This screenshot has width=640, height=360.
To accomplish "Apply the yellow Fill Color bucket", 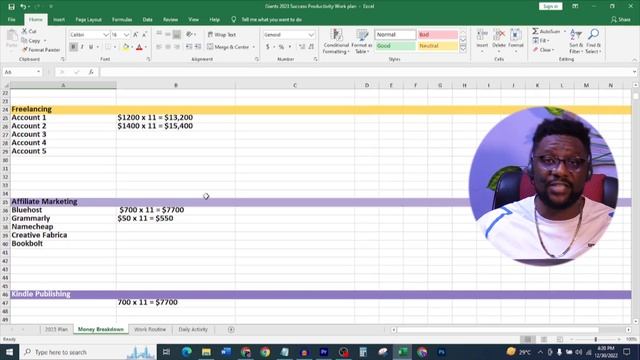I will tap(126, 47).
